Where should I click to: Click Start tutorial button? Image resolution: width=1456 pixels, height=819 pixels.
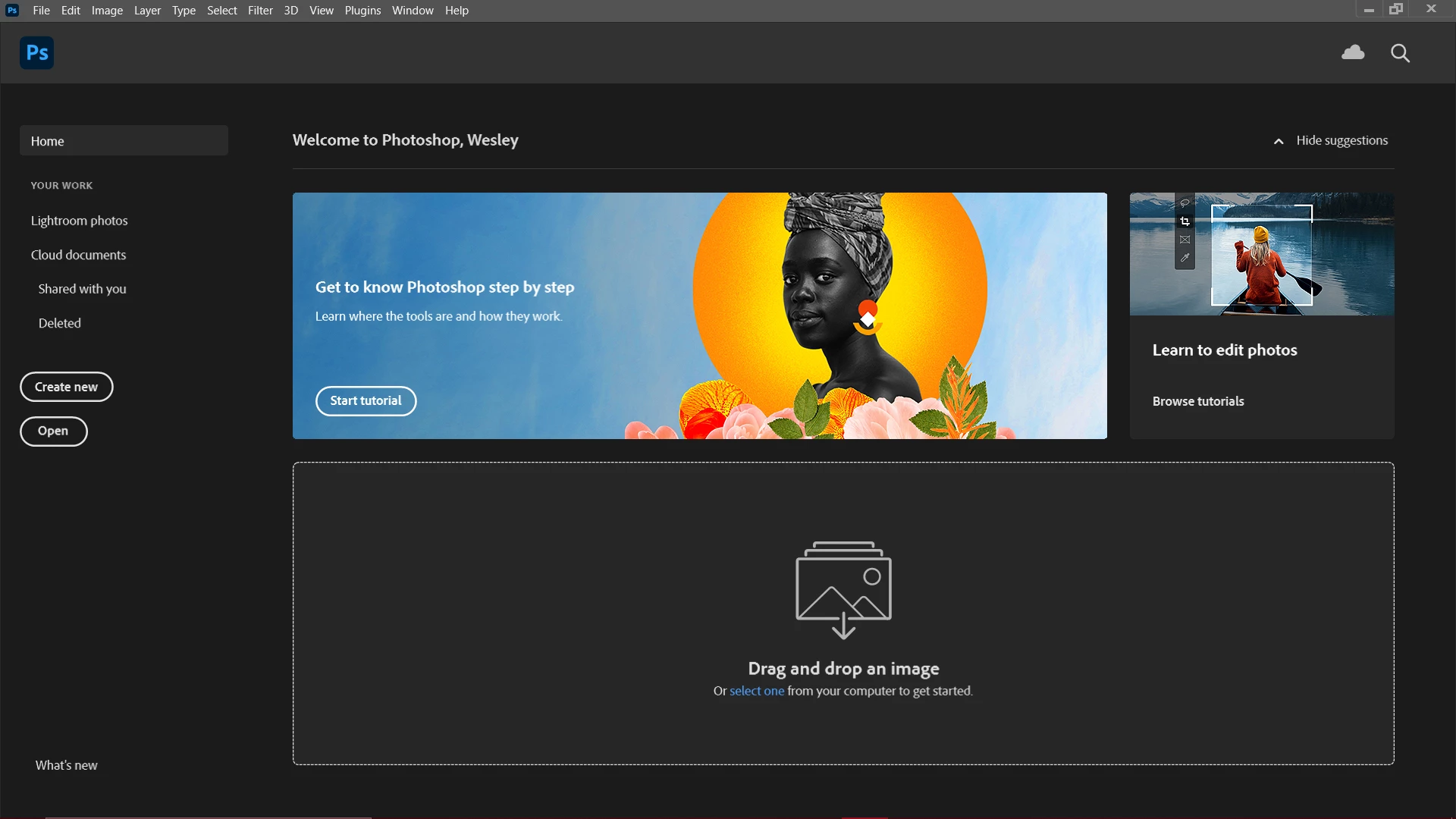click(x=366, y=400)
